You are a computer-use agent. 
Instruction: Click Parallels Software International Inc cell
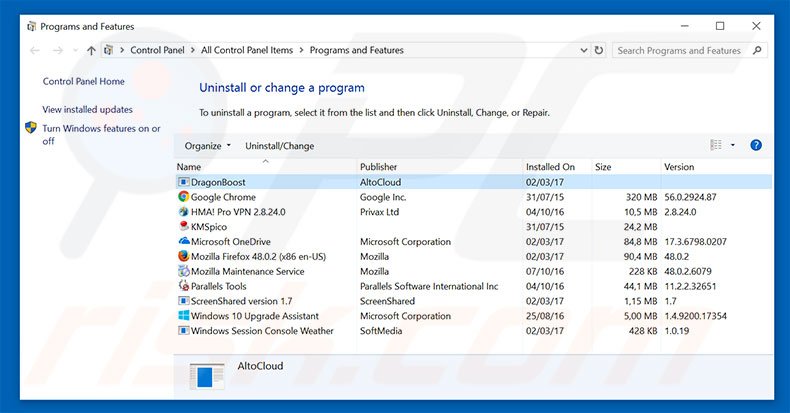(x=429, y=286)
